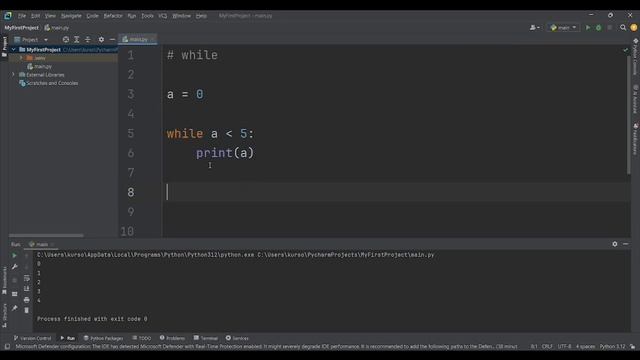Rerun main in Run panel
The width and height of the screenshot is (640, 360).
[x=14, y=256]
